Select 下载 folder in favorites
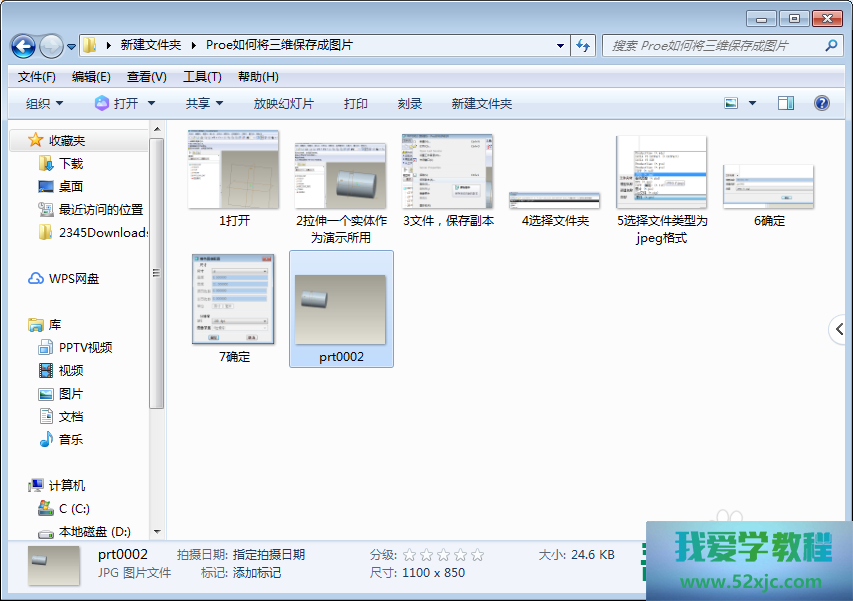Viewport: 853px width, 601px height. (70, 163)
